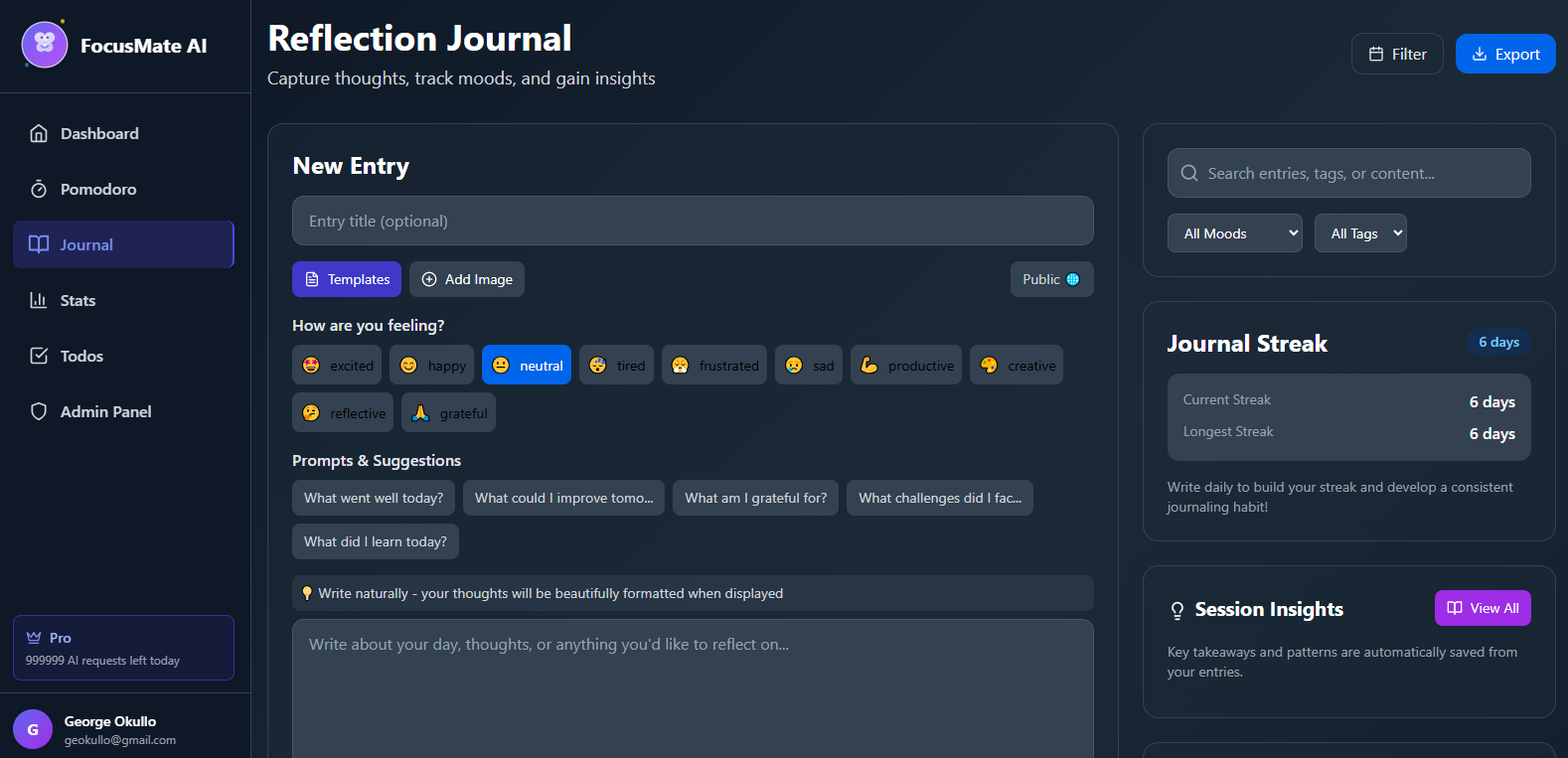Click the creative artist-palette emoji

tap(989, 366)
